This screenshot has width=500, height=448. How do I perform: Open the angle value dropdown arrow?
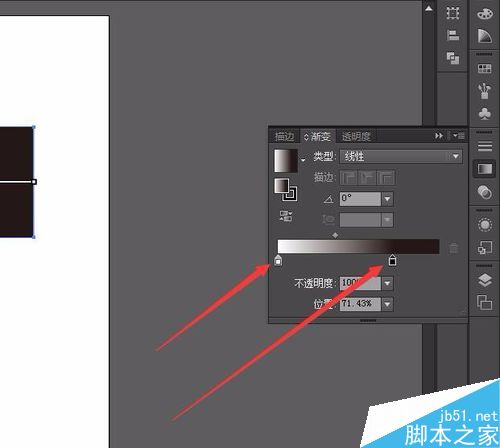tap(387, 199)
